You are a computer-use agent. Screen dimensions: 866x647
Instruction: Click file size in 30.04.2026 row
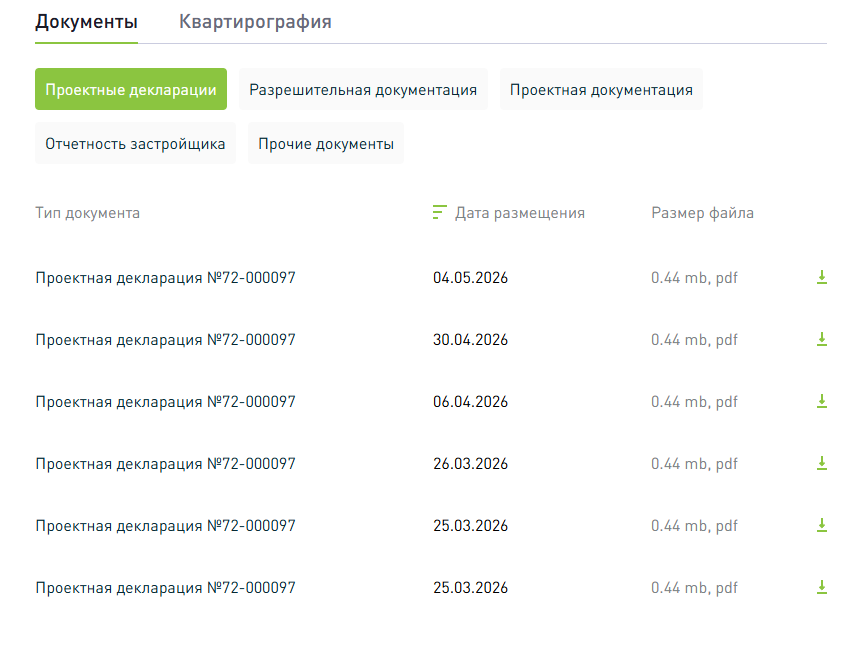pyautogui.click(x=694, y=339)
